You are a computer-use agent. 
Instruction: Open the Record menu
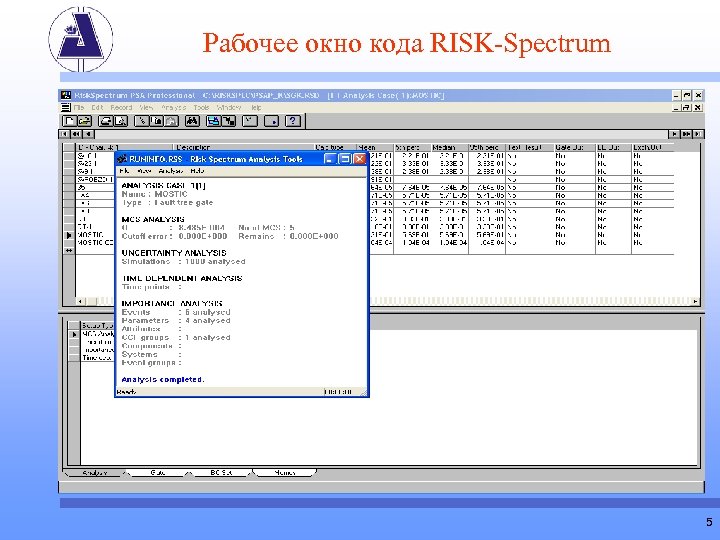coord(121,107)
